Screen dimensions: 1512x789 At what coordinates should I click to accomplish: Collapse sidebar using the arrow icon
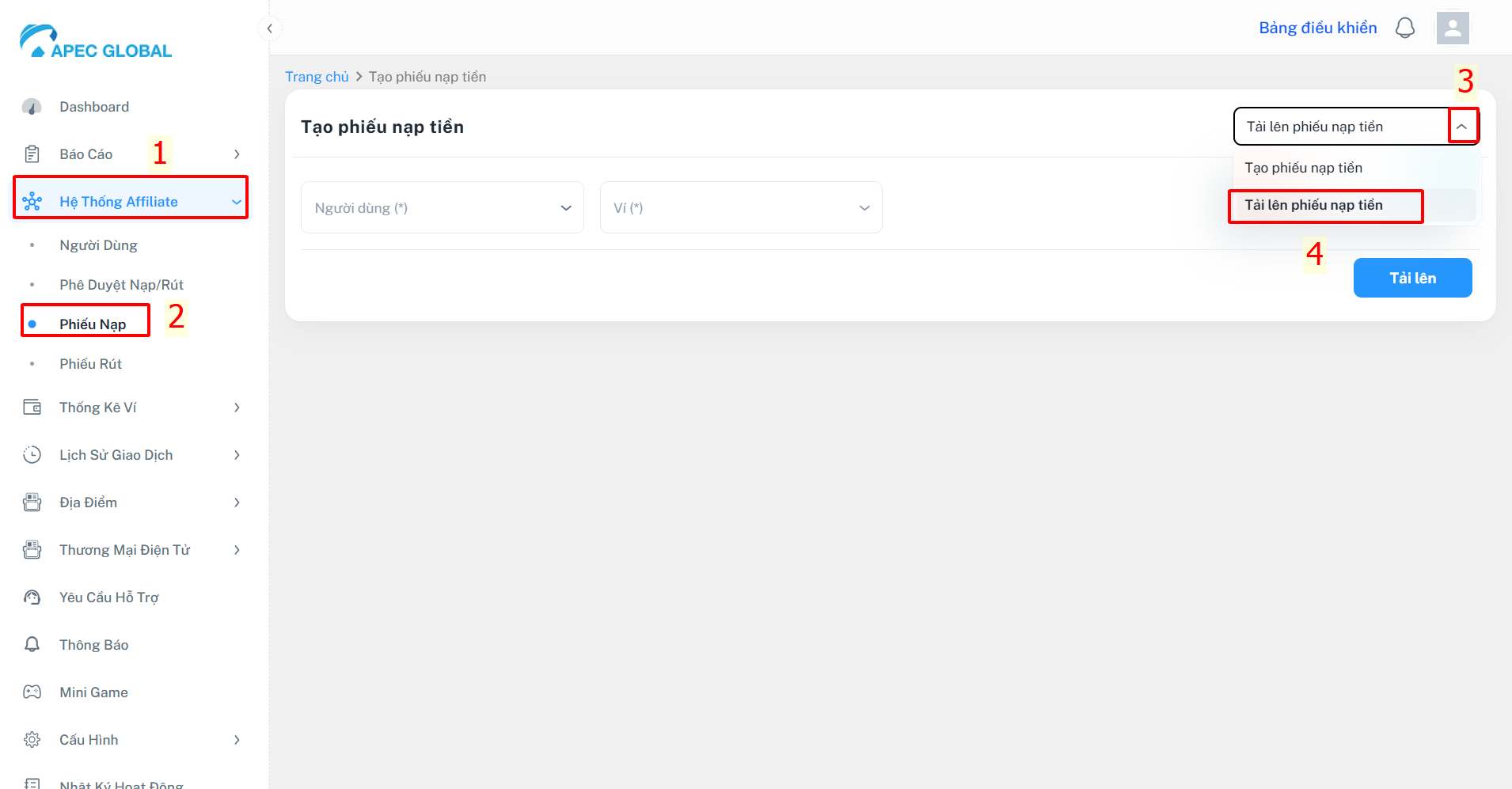point(270,28)
